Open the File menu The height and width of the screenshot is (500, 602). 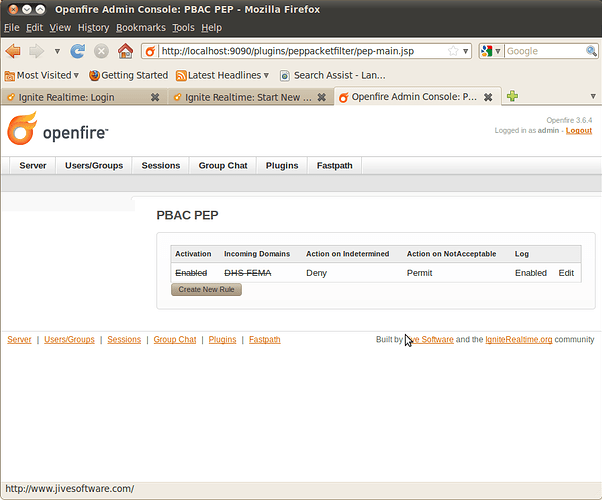tap(12, 28)
